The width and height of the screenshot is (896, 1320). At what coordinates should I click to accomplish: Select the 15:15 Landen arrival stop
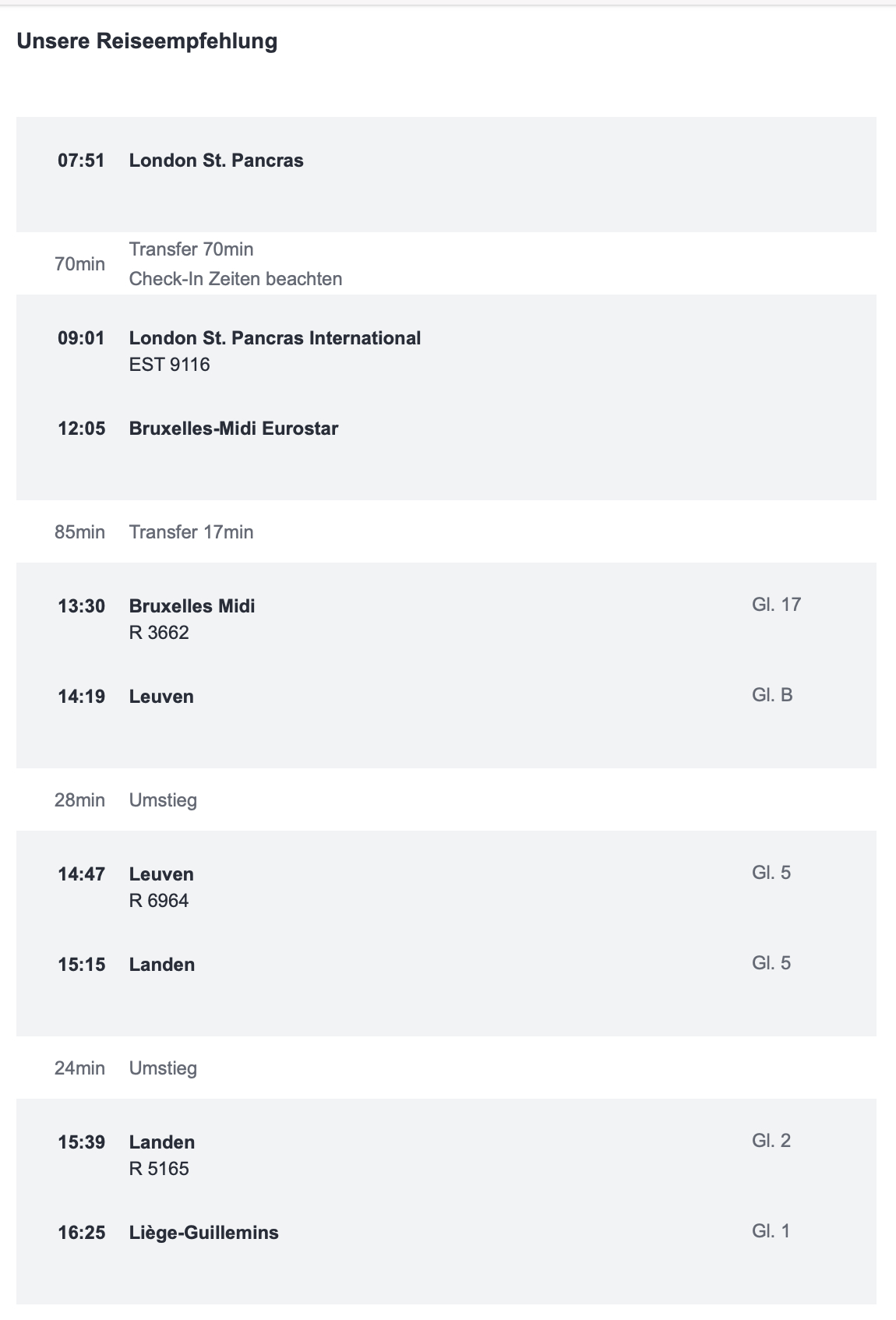pos(161,965)
